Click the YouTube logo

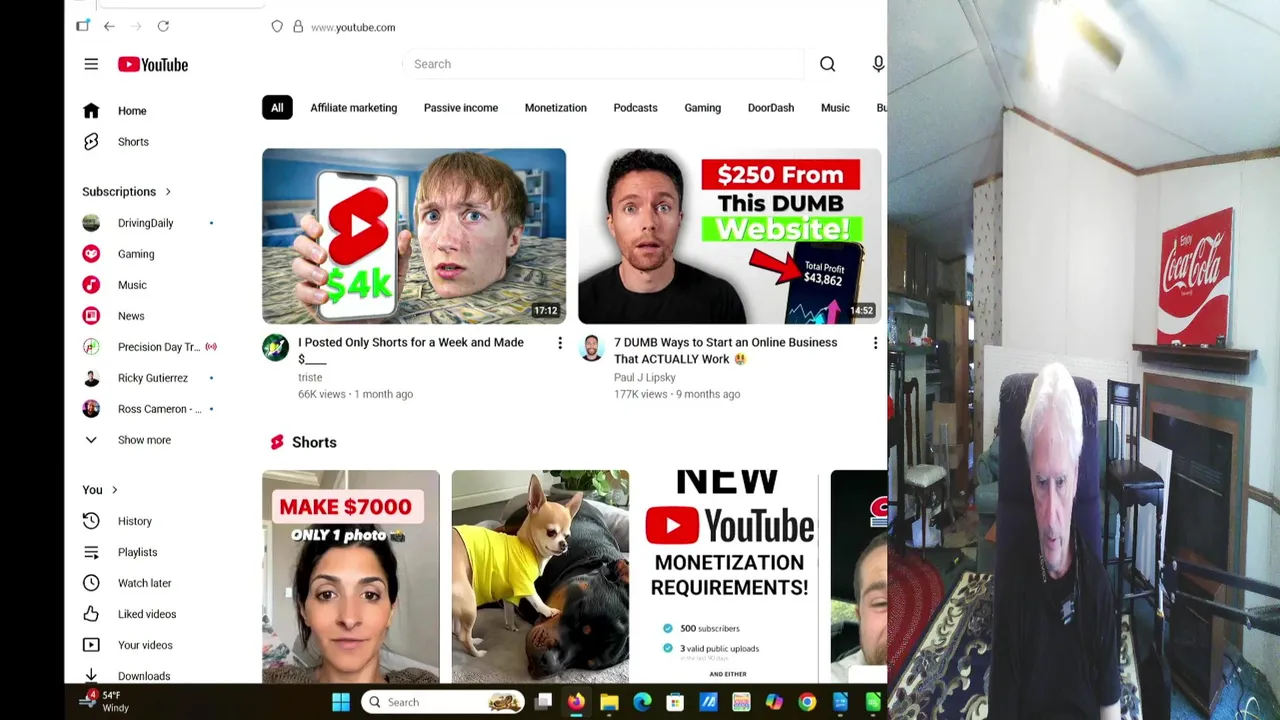153,64
